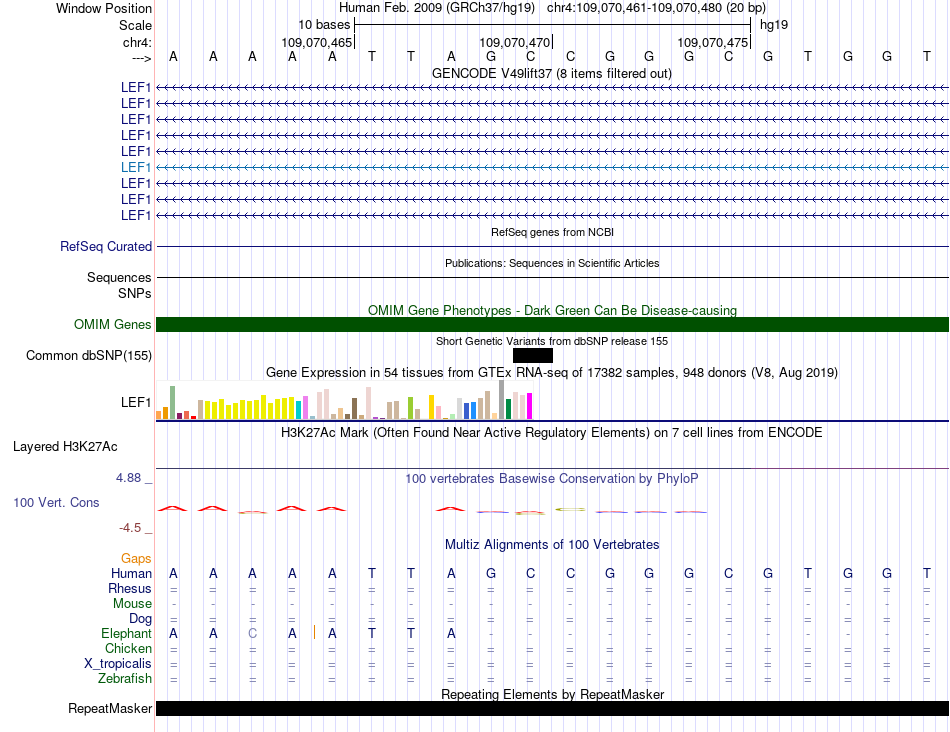
Task: Click the "100 Vert. Cons" track label
Action: (56, 502)
